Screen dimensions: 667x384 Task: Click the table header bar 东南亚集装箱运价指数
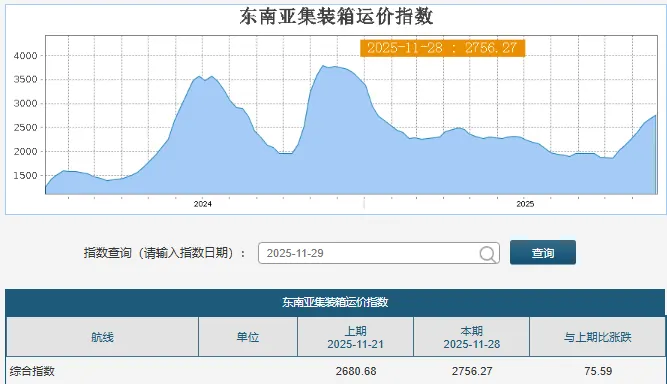(335, 302)
